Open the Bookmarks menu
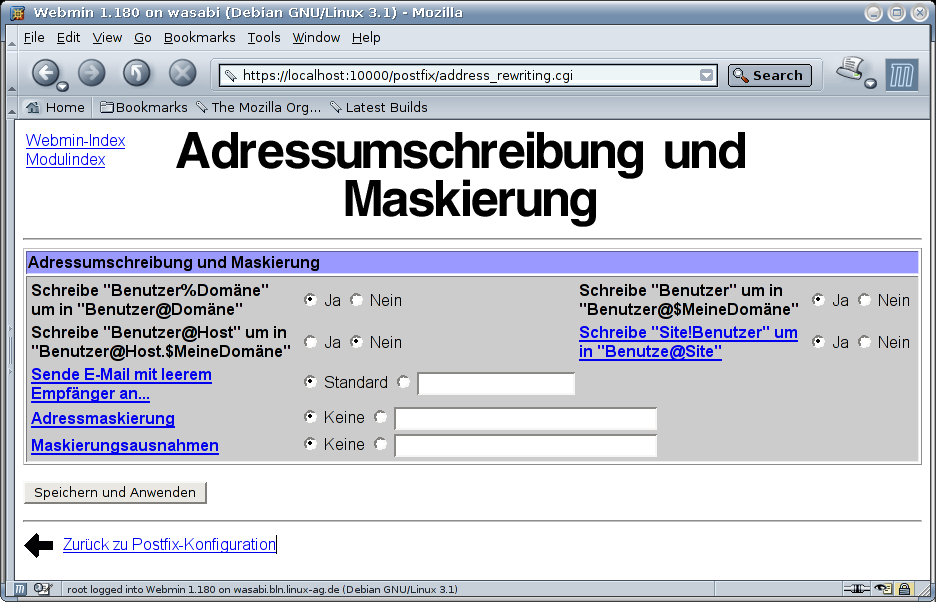The width and height of the screenshot is (936, 602). (199, 38)
